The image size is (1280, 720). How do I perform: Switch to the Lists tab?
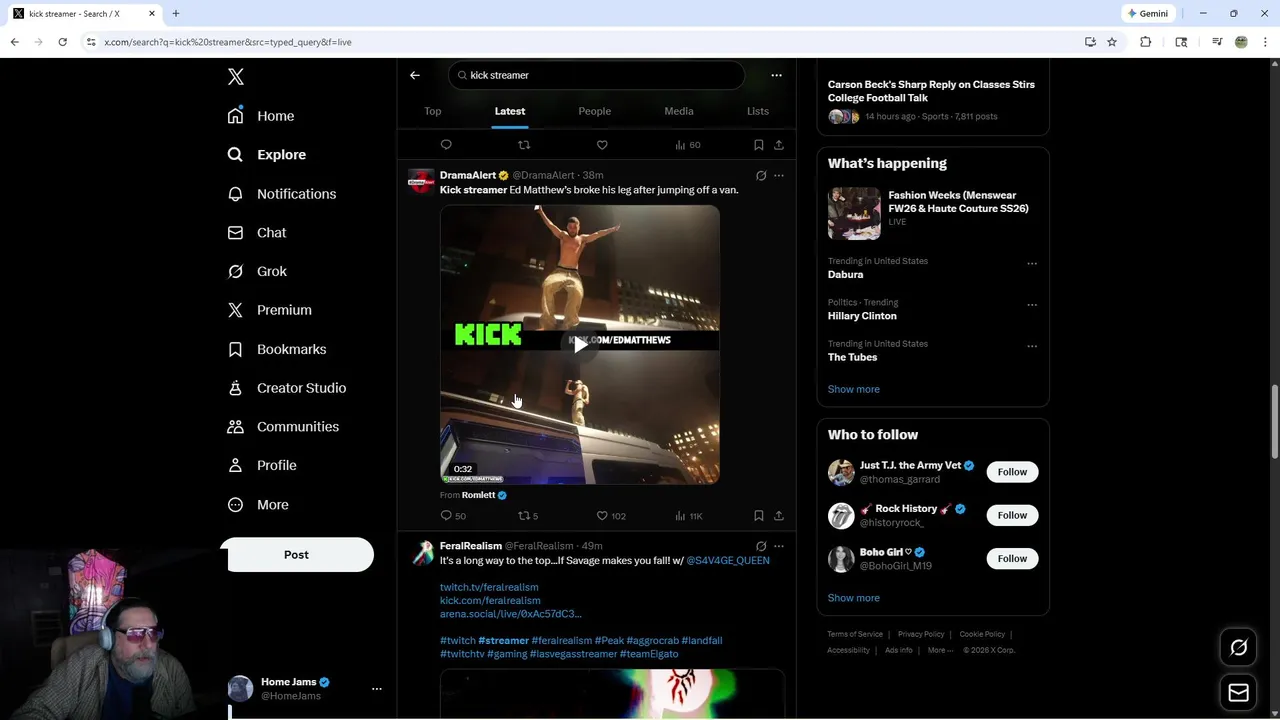click(758, 111)
